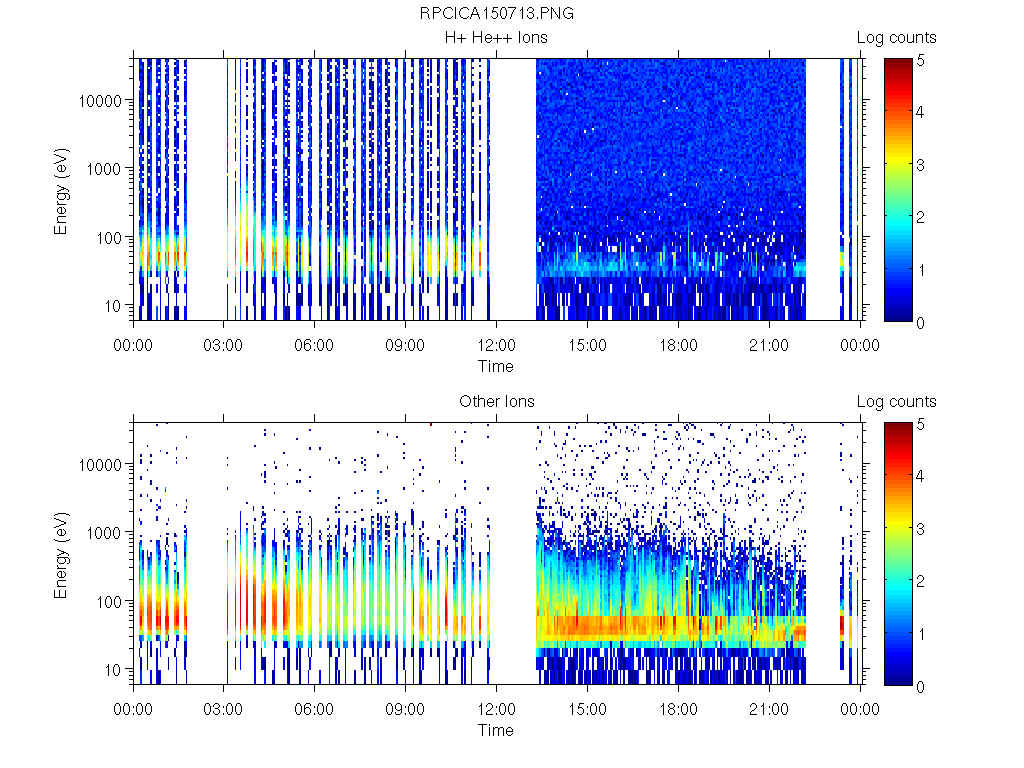
Task: Click the "3" label on upper colorbar
Action: pos(921,165)
